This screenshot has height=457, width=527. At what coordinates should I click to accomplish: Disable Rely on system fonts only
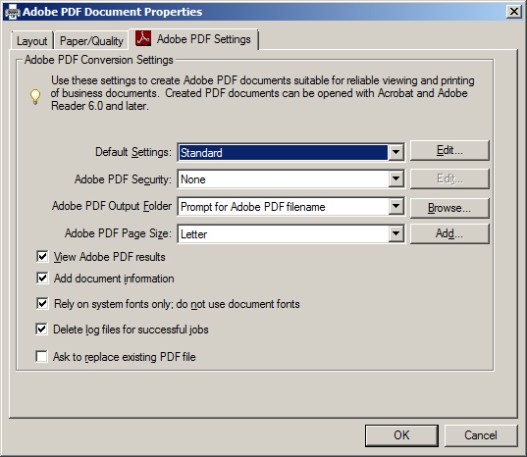coord(42,304)
